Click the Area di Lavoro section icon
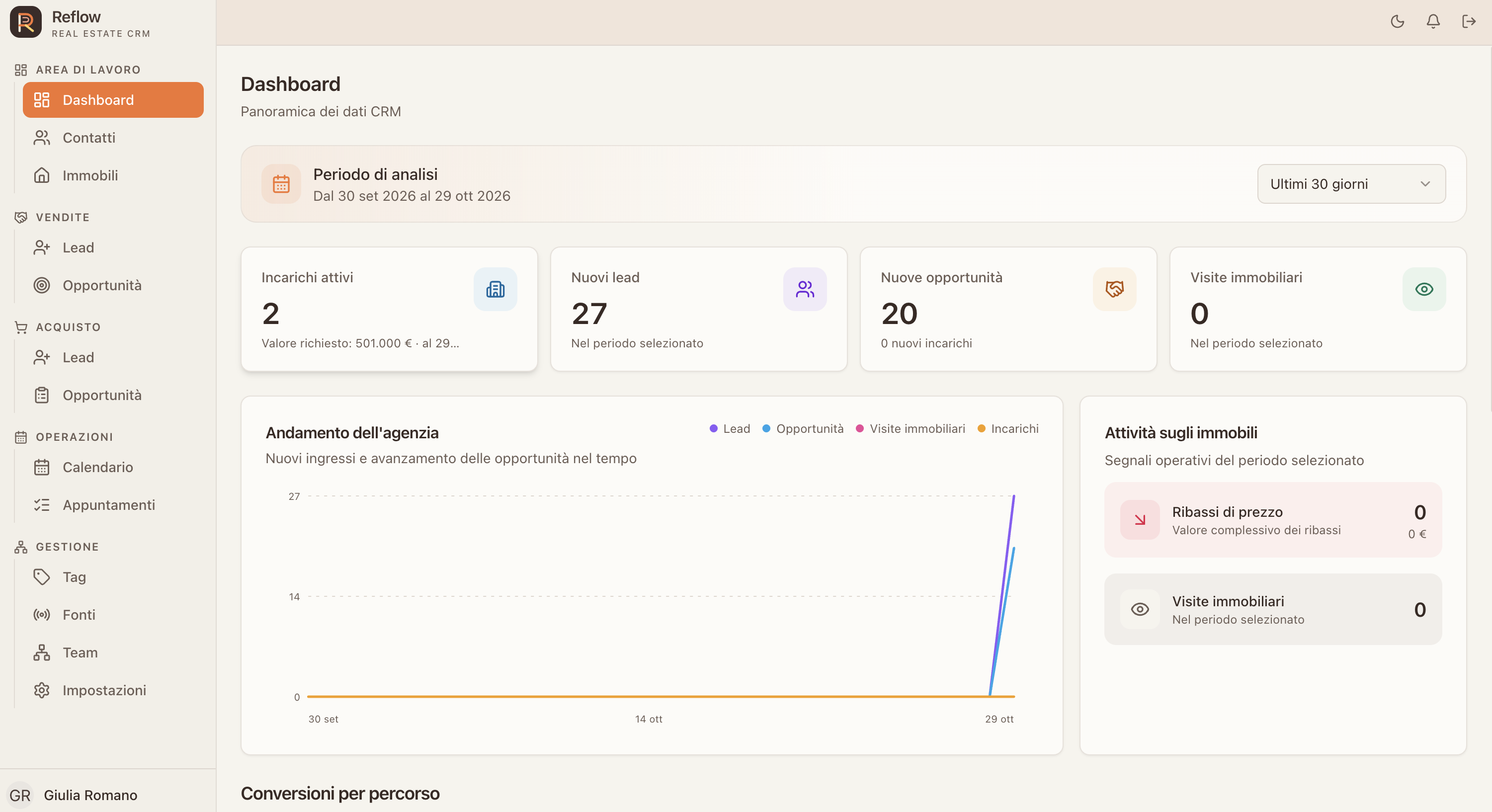 click(21, 70)
